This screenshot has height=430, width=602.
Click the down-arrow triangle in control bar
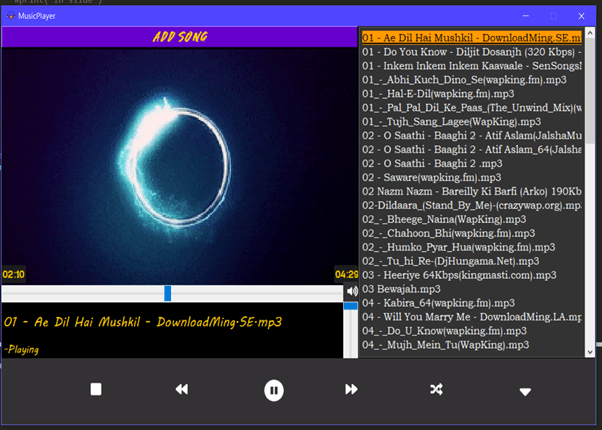525,392
